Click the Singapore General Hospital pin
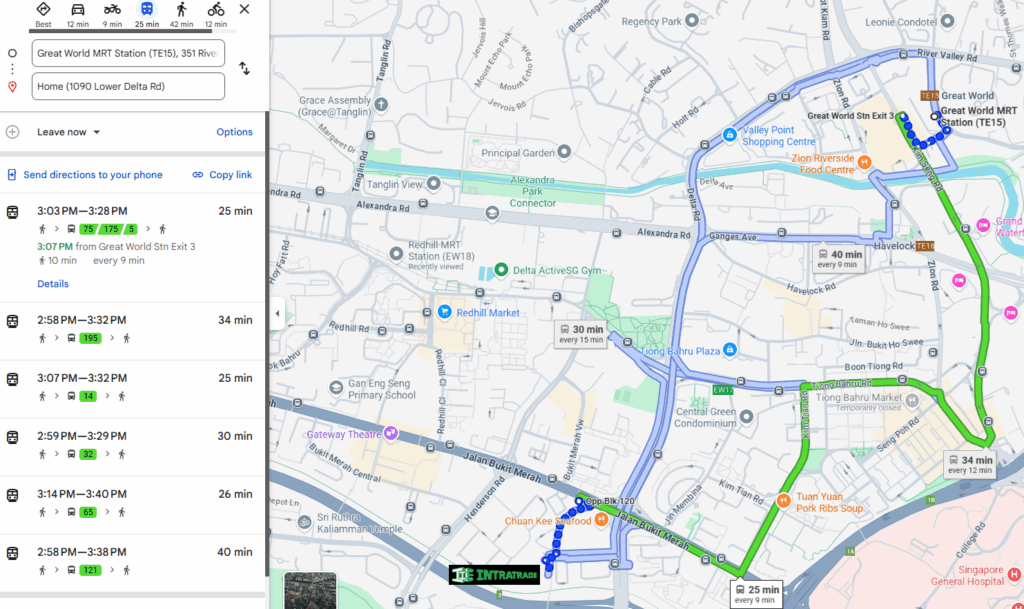Viewport: 1024px width, 609px height. coord(1014,574)
